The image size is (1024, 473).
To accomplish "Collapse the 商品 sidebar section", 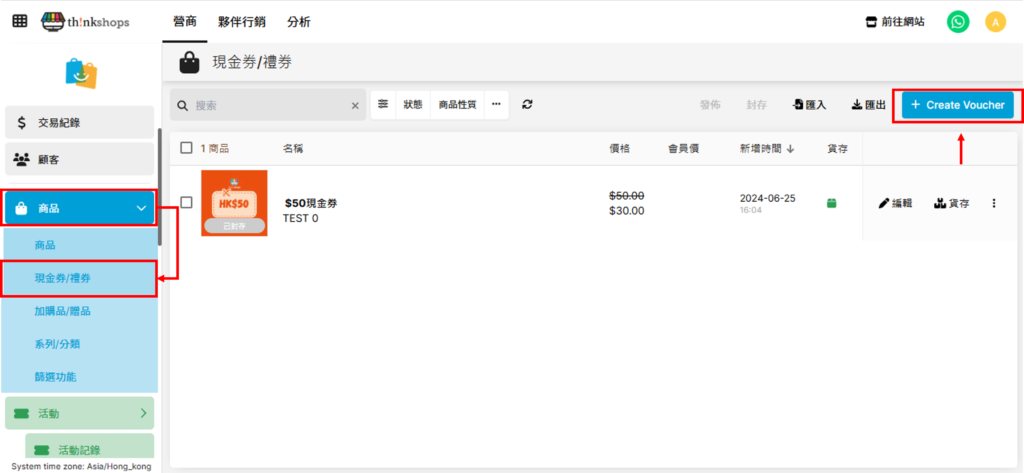I will coord(140,209).
